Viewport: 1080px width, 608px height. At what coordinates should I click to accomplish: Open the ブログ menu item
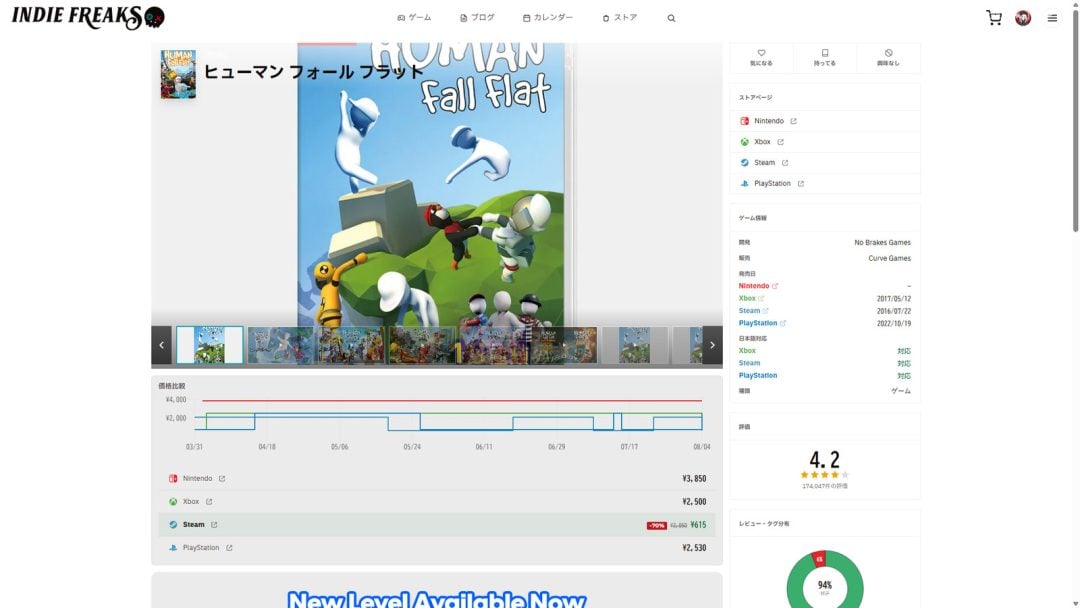(x=477, y=18)
